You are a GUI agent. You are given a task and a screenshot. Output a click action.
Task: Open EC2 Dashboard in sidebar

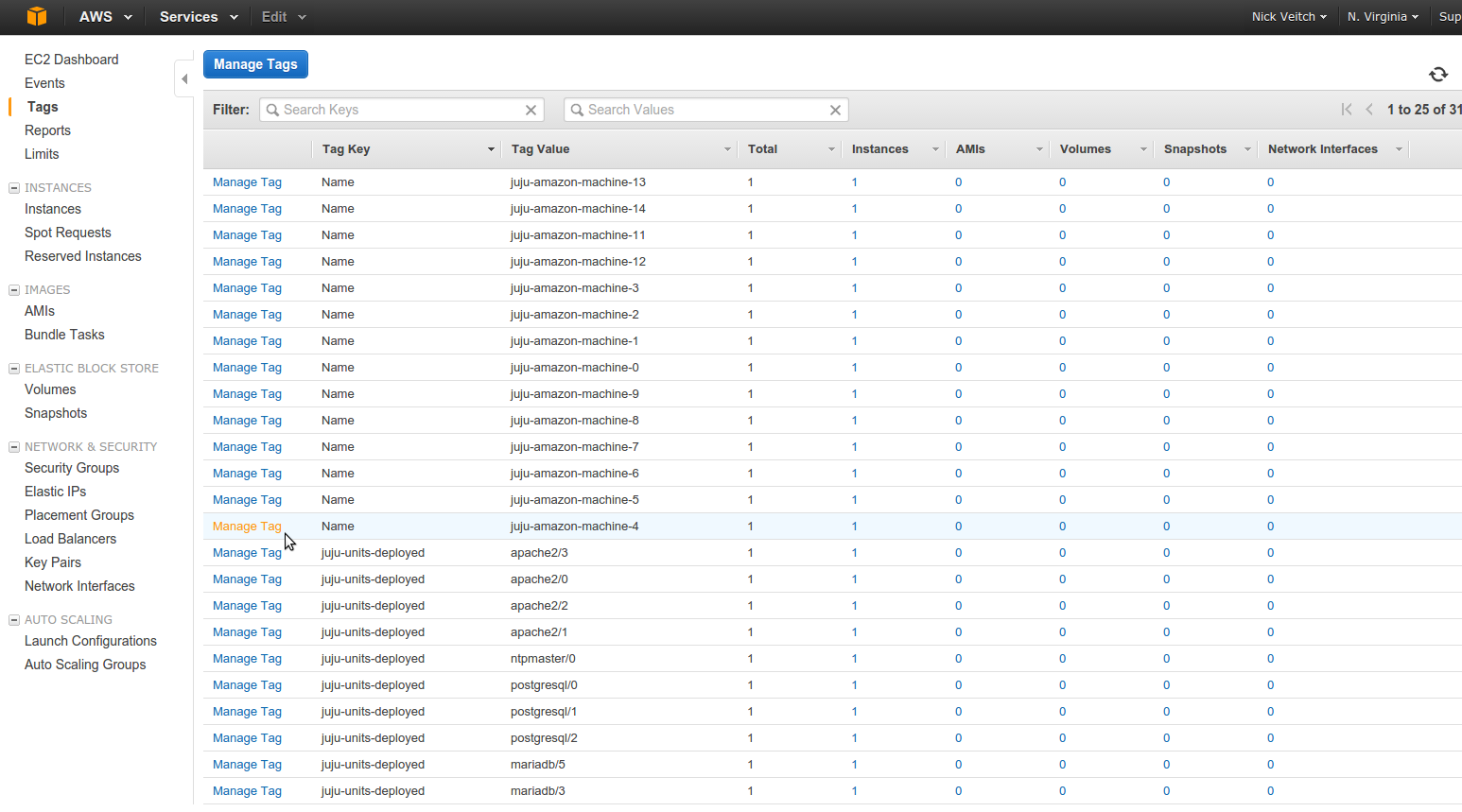[72, 60]
